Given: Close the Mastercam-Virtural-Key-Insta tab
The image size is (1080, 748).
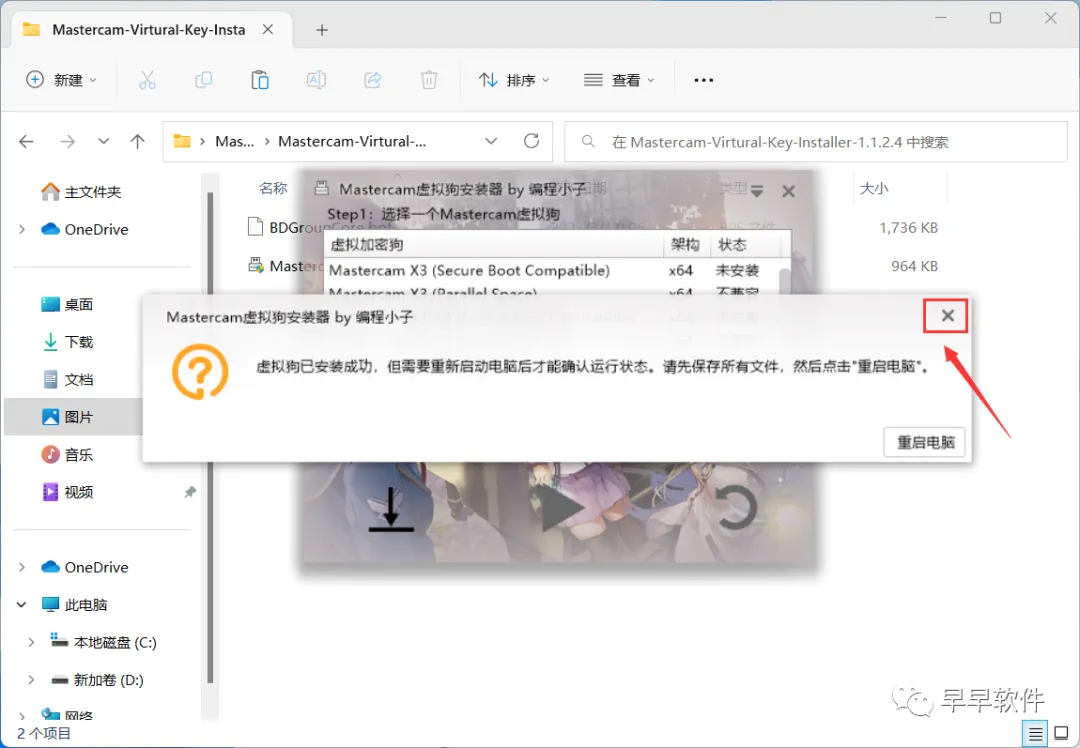Looking at the screenshot, I should point(268,30).
